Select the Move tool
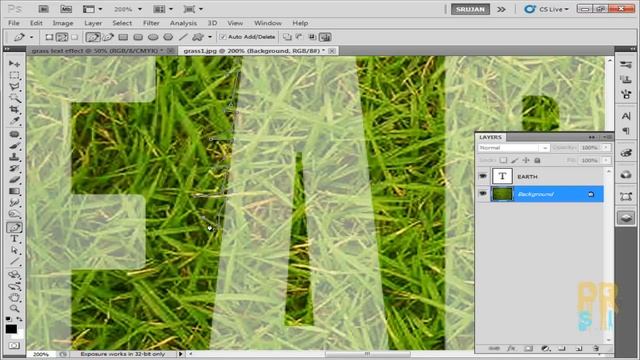This screenshot has height=360, width=640. pos(14,64)
